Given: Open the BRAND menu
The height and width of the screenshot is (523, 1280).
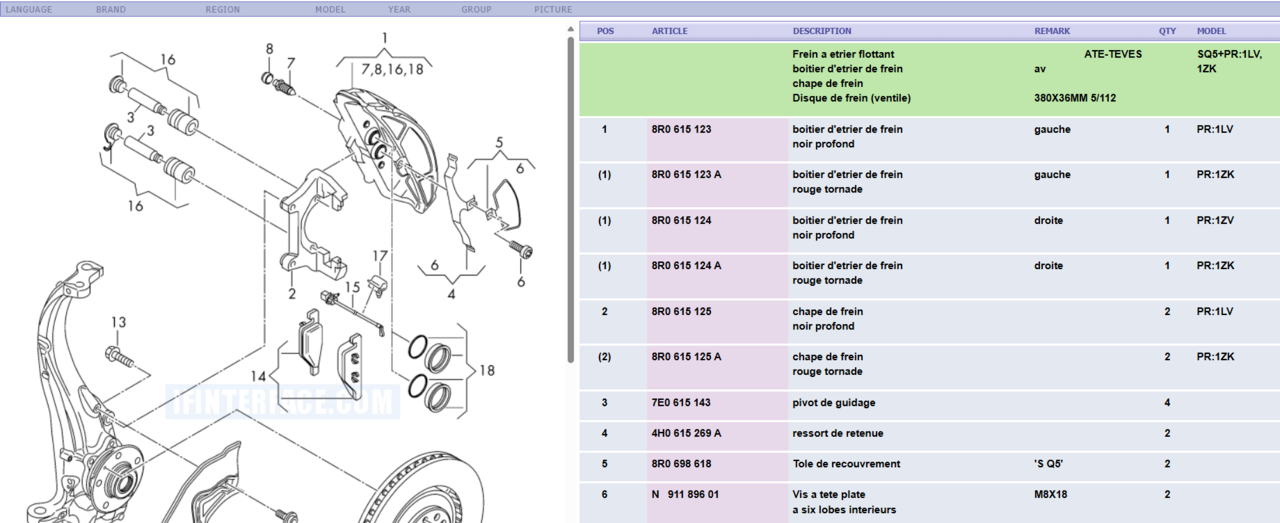Looking at the screenshot, I should pyautogui.click(x=111, y=10).
